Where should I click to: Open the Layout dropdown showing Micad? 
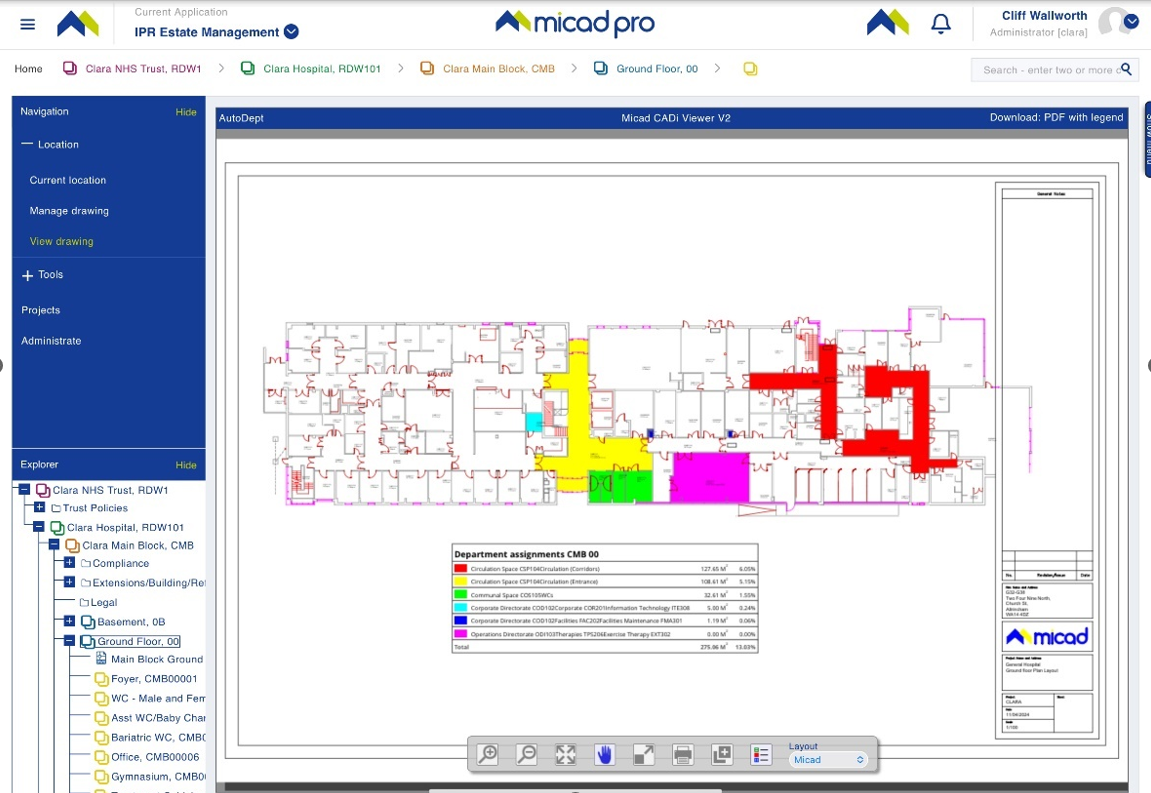(827, 760)
